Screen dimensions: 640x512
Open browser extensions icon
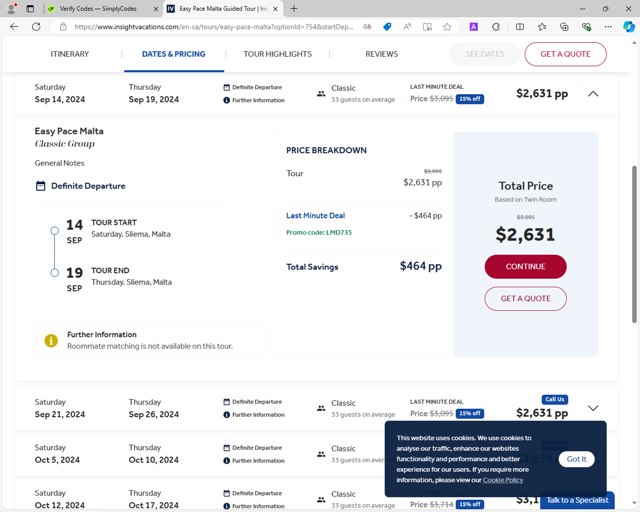click(x=496, y=27)
